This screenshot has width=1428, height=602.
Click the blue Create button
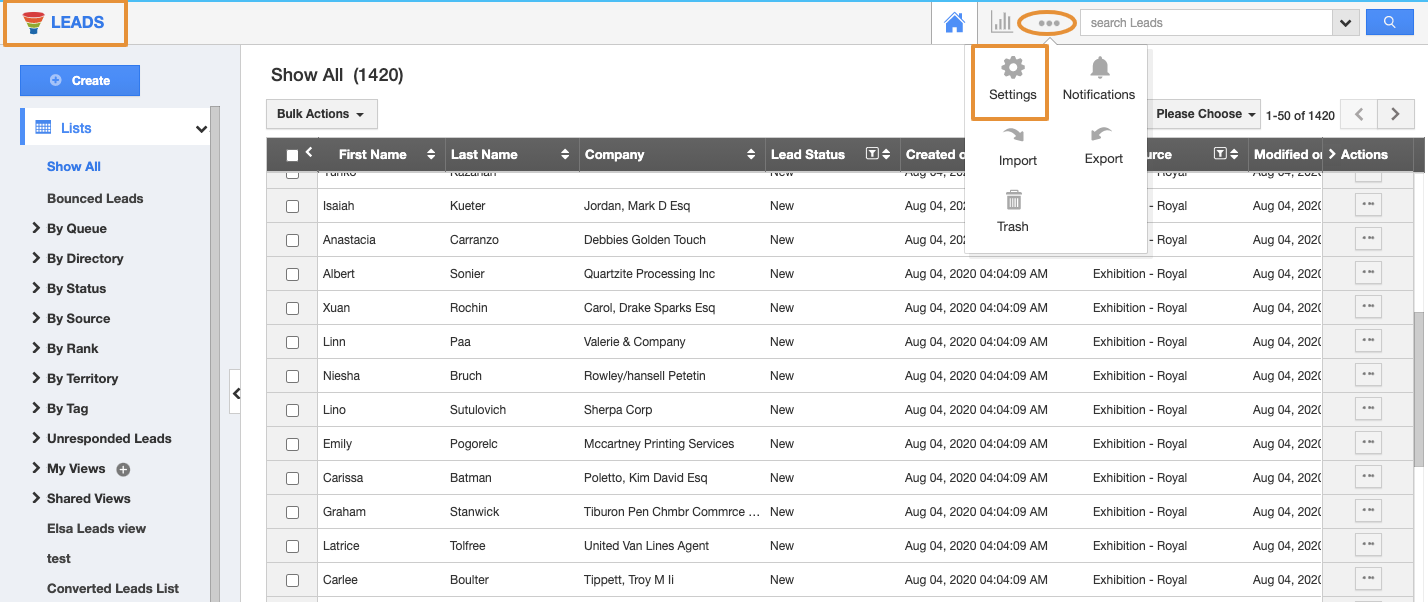pyautogui.click(x=80, y=81)
